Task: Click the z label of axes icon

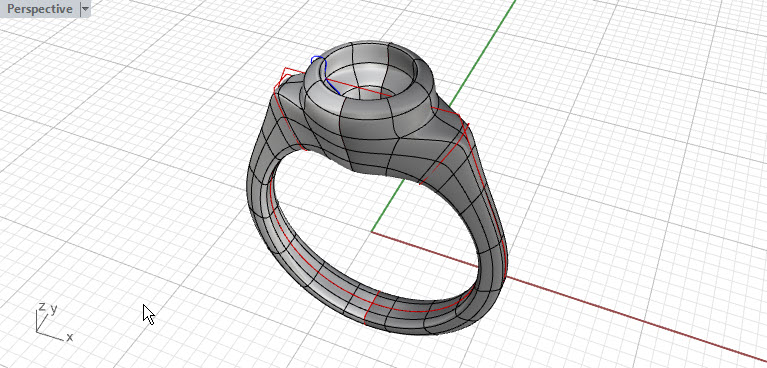Action: (x=42, y=306)
